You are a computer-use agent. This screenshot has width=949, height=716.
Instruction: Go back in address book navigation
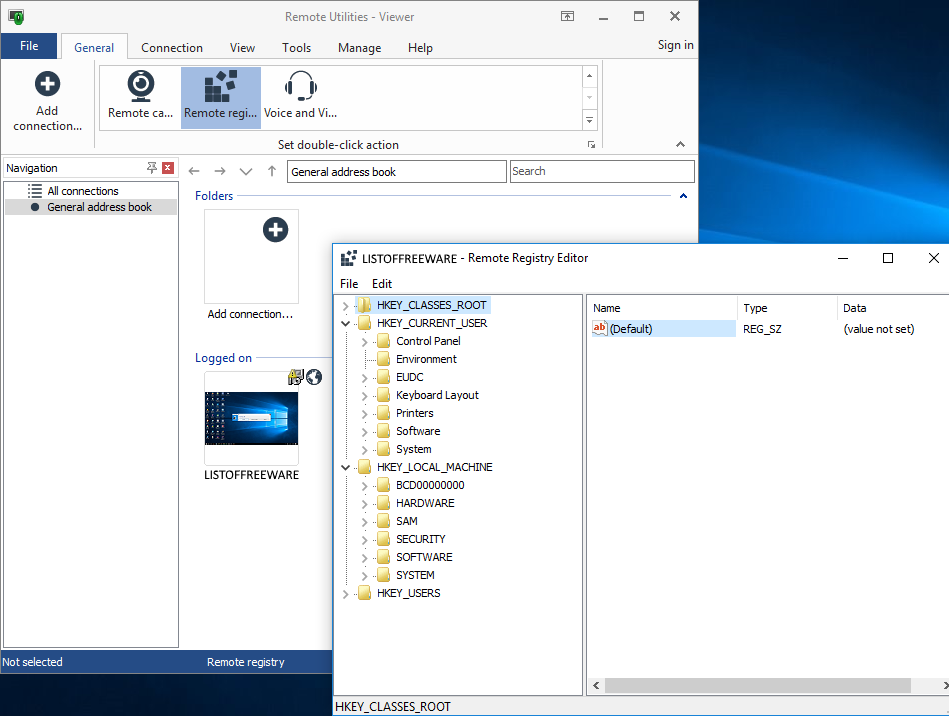(x=194, y=171)
